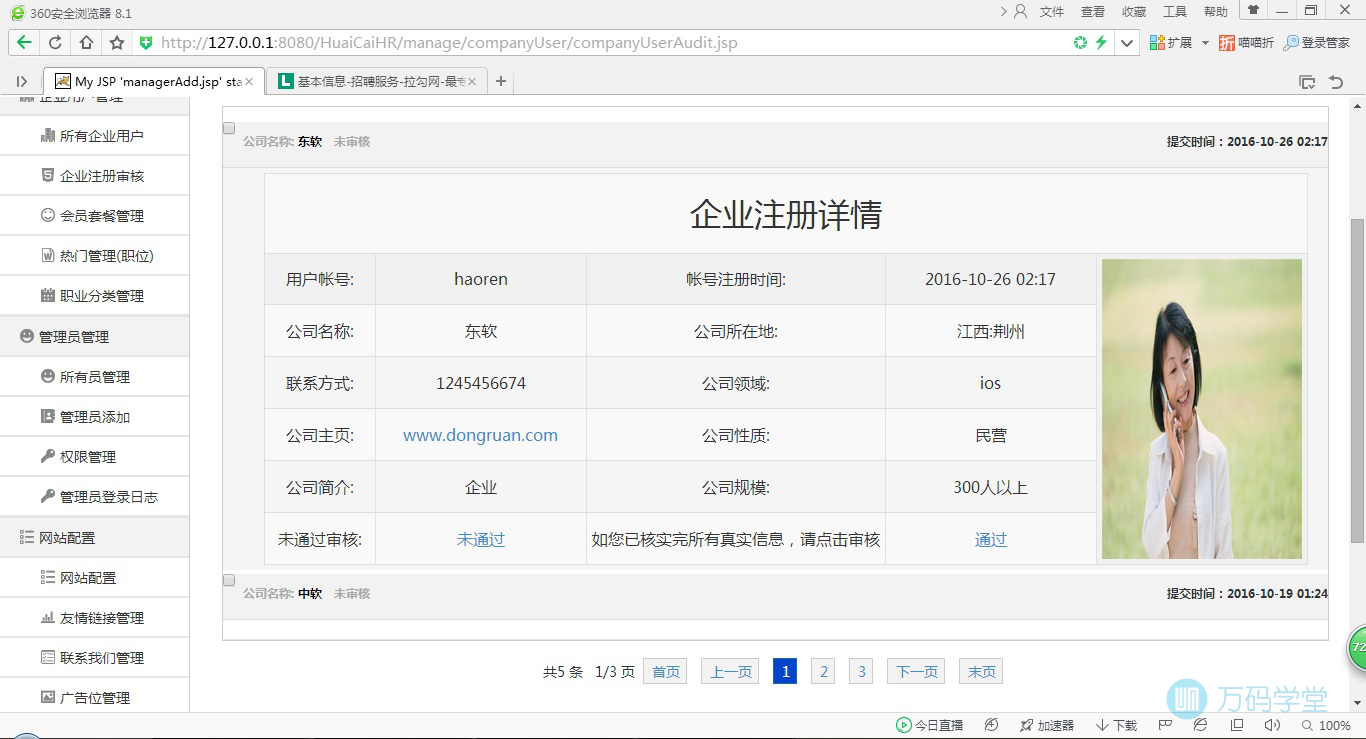Click the 未通过 reject link

click(481, 540)
